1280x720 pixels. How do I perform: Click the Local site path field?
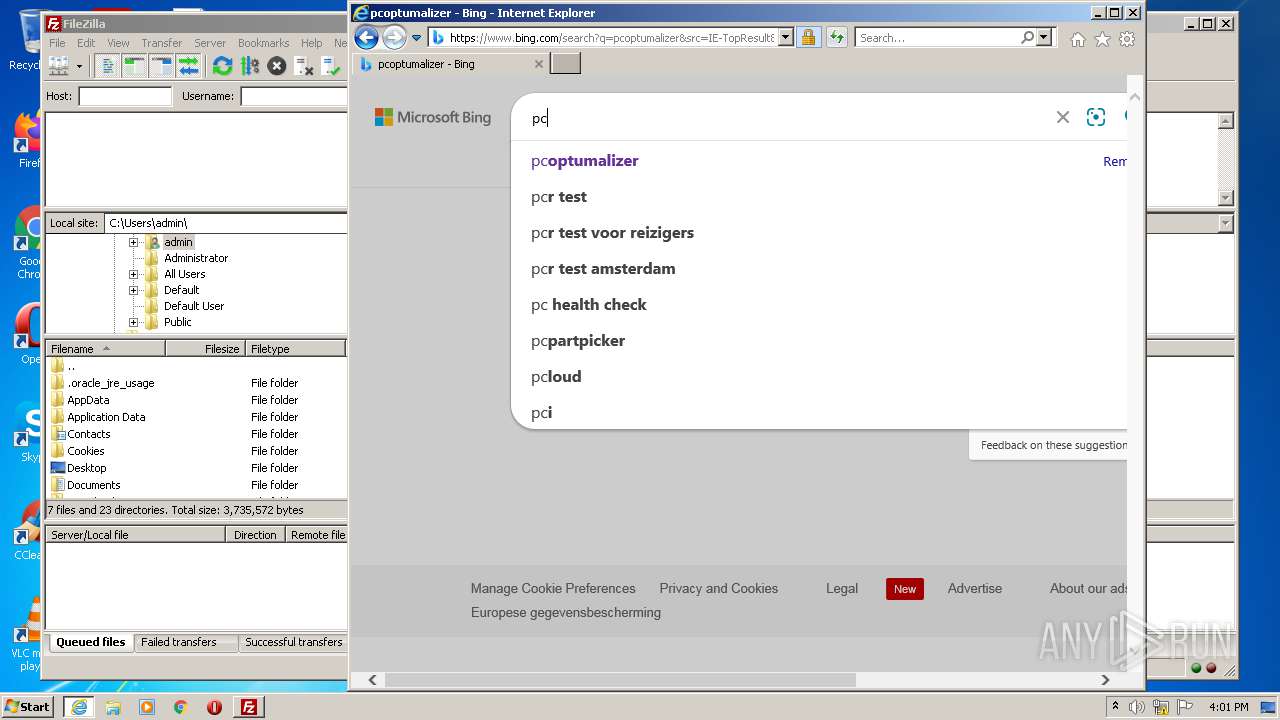(226, 223)
